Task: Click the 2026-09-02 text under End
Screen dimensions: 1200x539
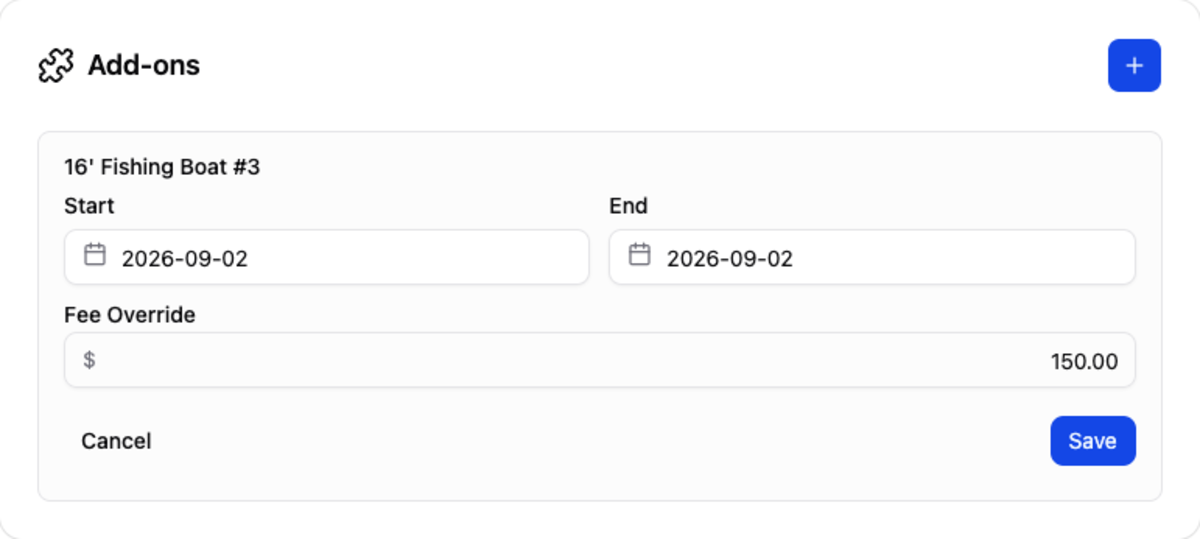Action: tap(730, 259)
